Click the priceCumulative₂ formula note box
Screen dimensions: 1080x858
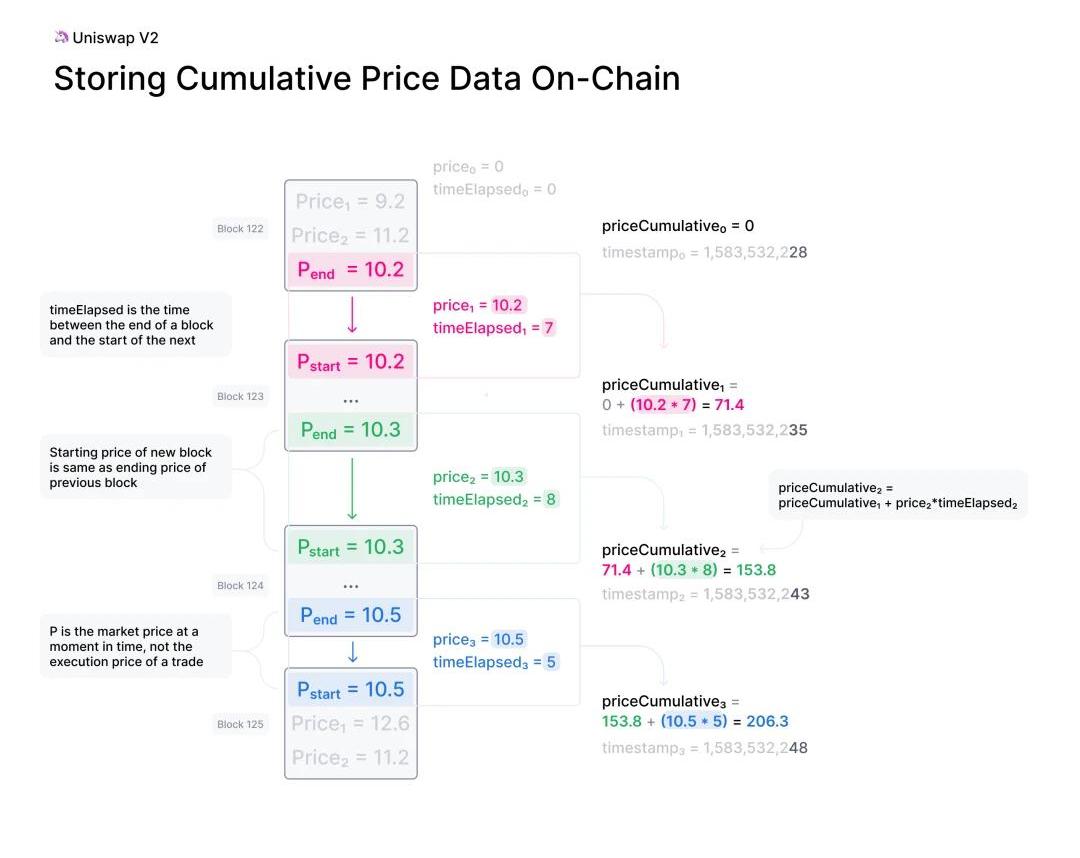897,495
